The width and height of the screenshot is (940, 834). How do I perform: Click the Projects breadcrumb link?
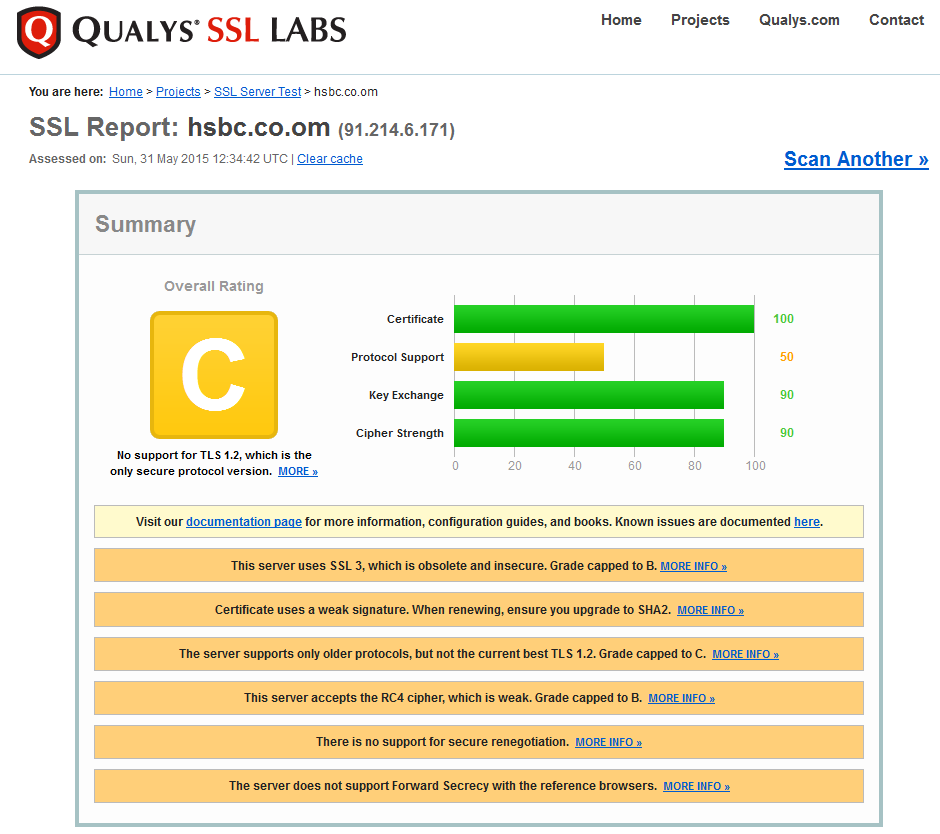click(178, 92)
